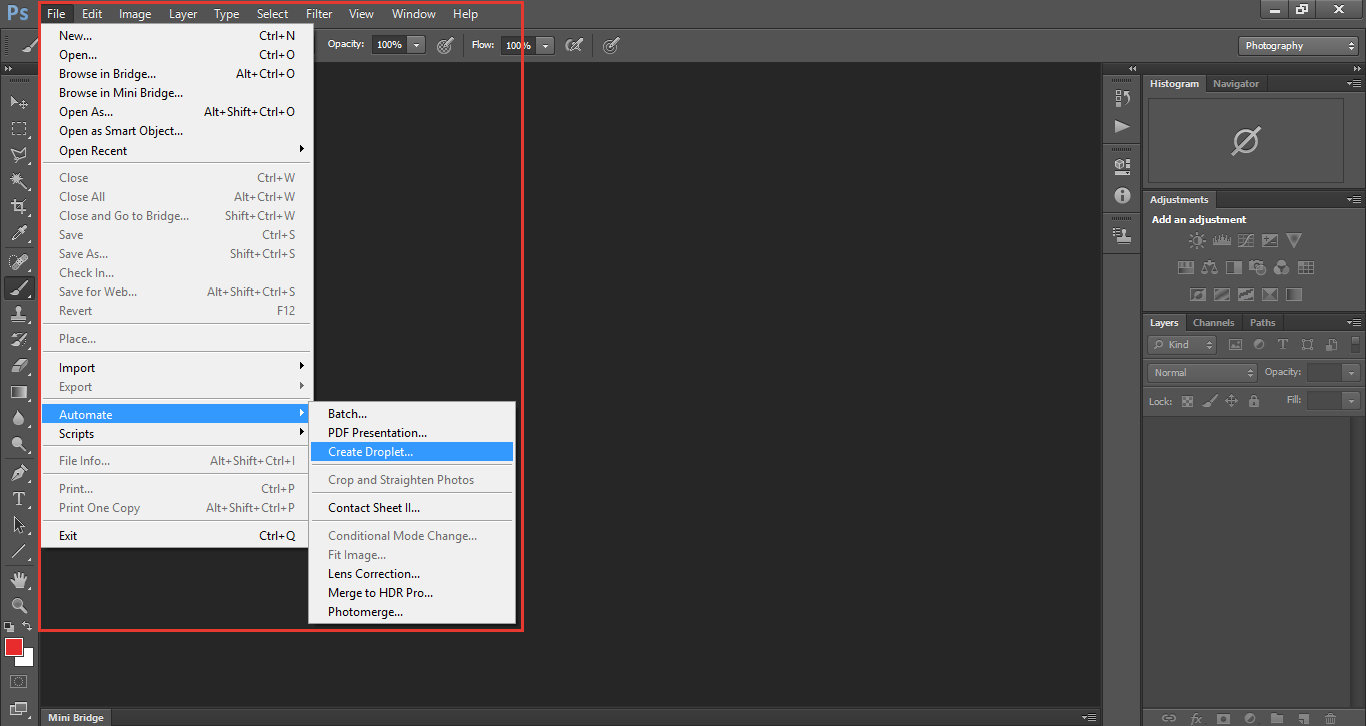
Task: Toggle lock image pixels brush icon
Action: (x=1210, y=401)
